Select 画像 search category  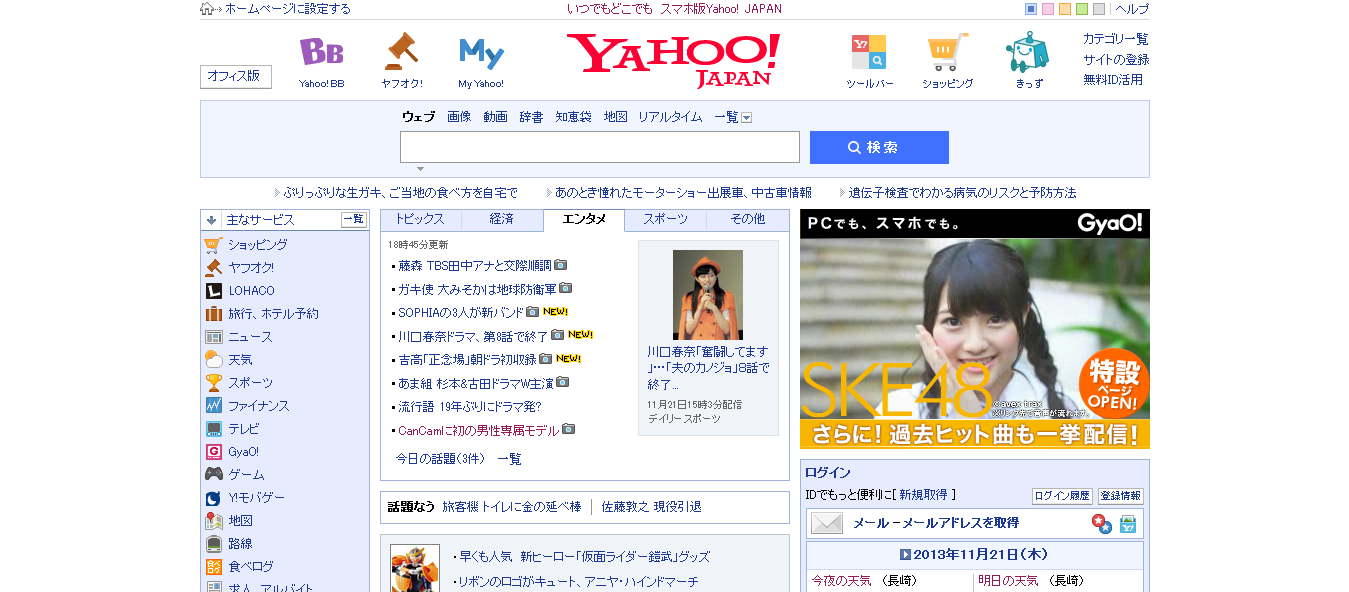pos(459,117)
